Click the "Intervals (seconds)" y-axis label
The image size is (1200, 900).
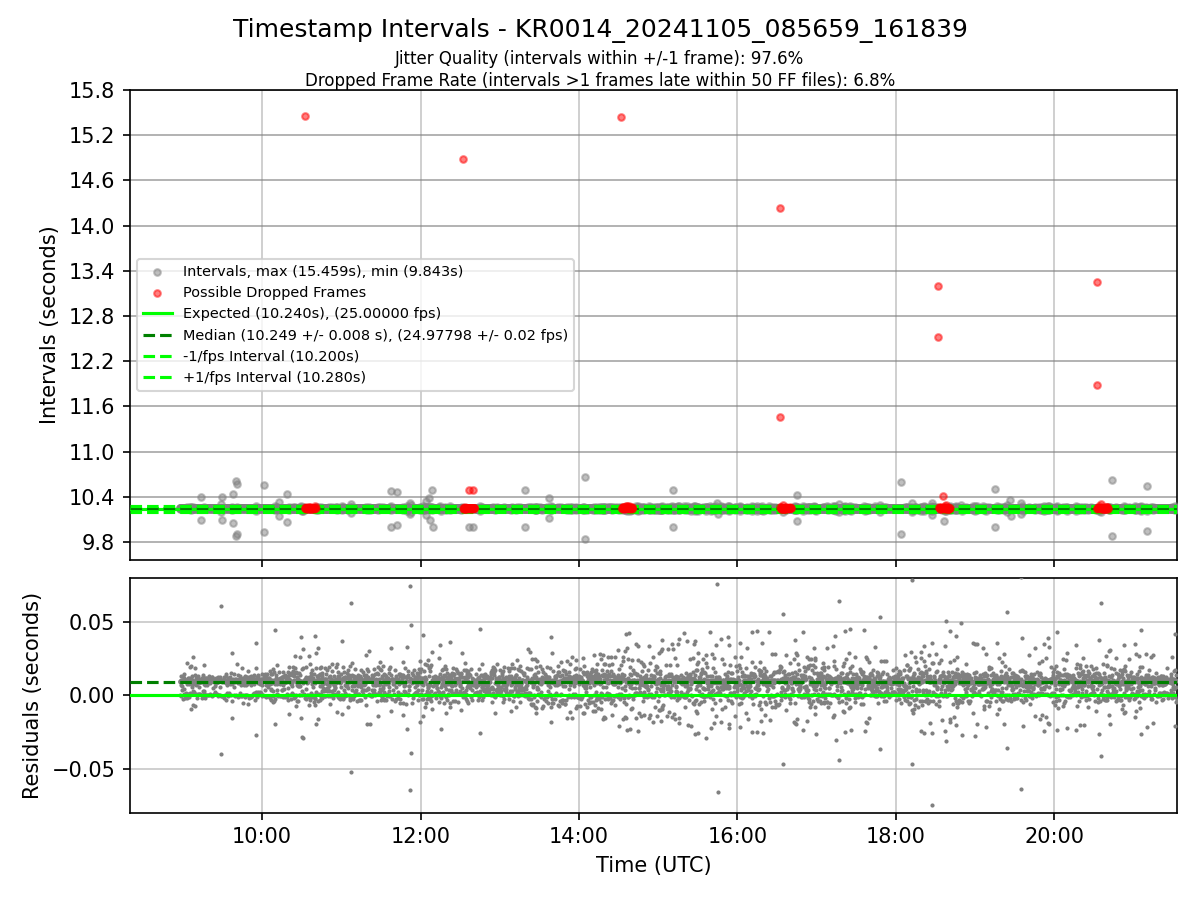coord(48,325)
